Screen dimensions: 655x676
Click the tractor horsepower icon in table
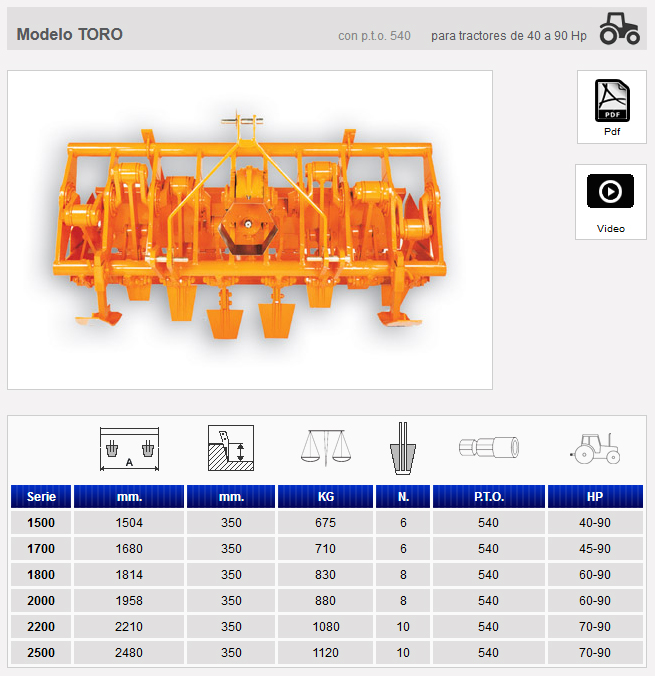pyautogui.click(x=595, y=448)
